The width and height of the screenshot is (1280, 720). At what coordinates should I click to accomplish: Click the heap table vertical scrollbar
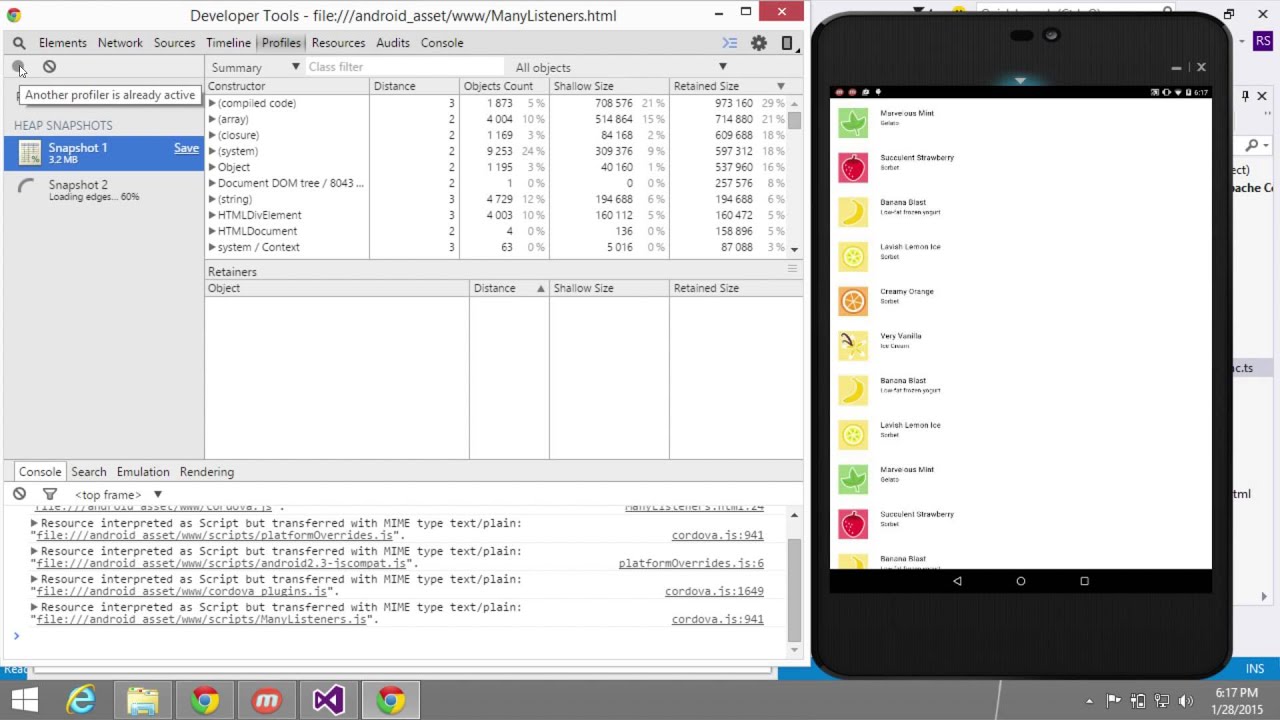click(795, 120)
